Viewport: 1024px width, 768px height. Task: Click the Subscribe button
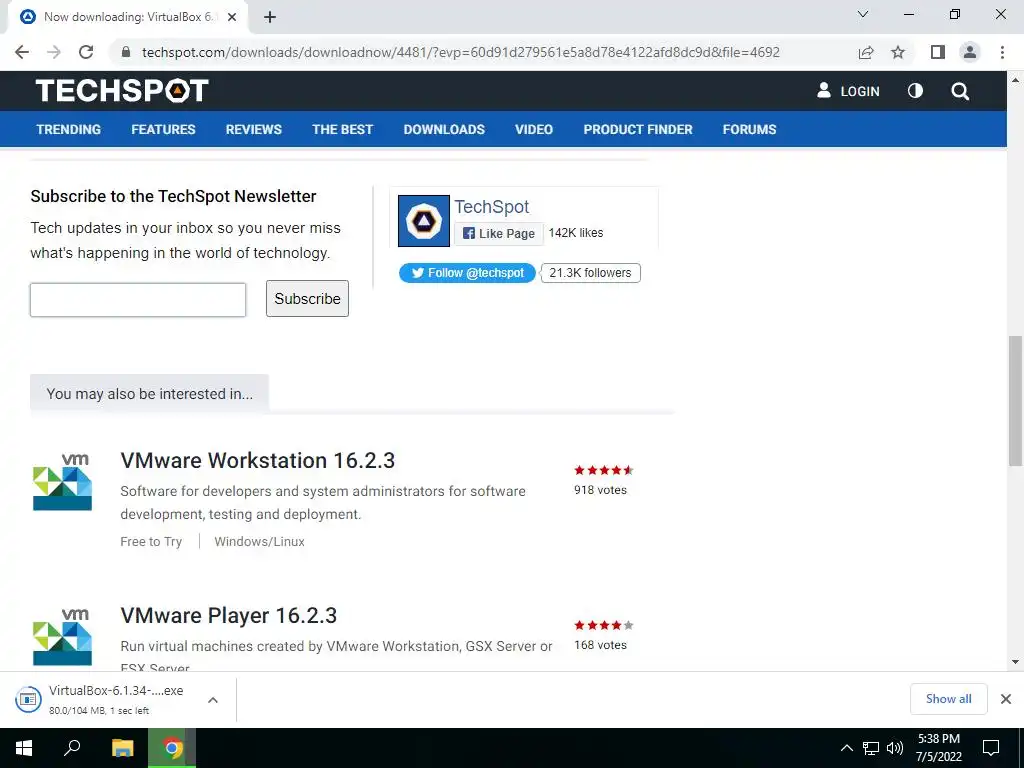[x=308, y=298]
